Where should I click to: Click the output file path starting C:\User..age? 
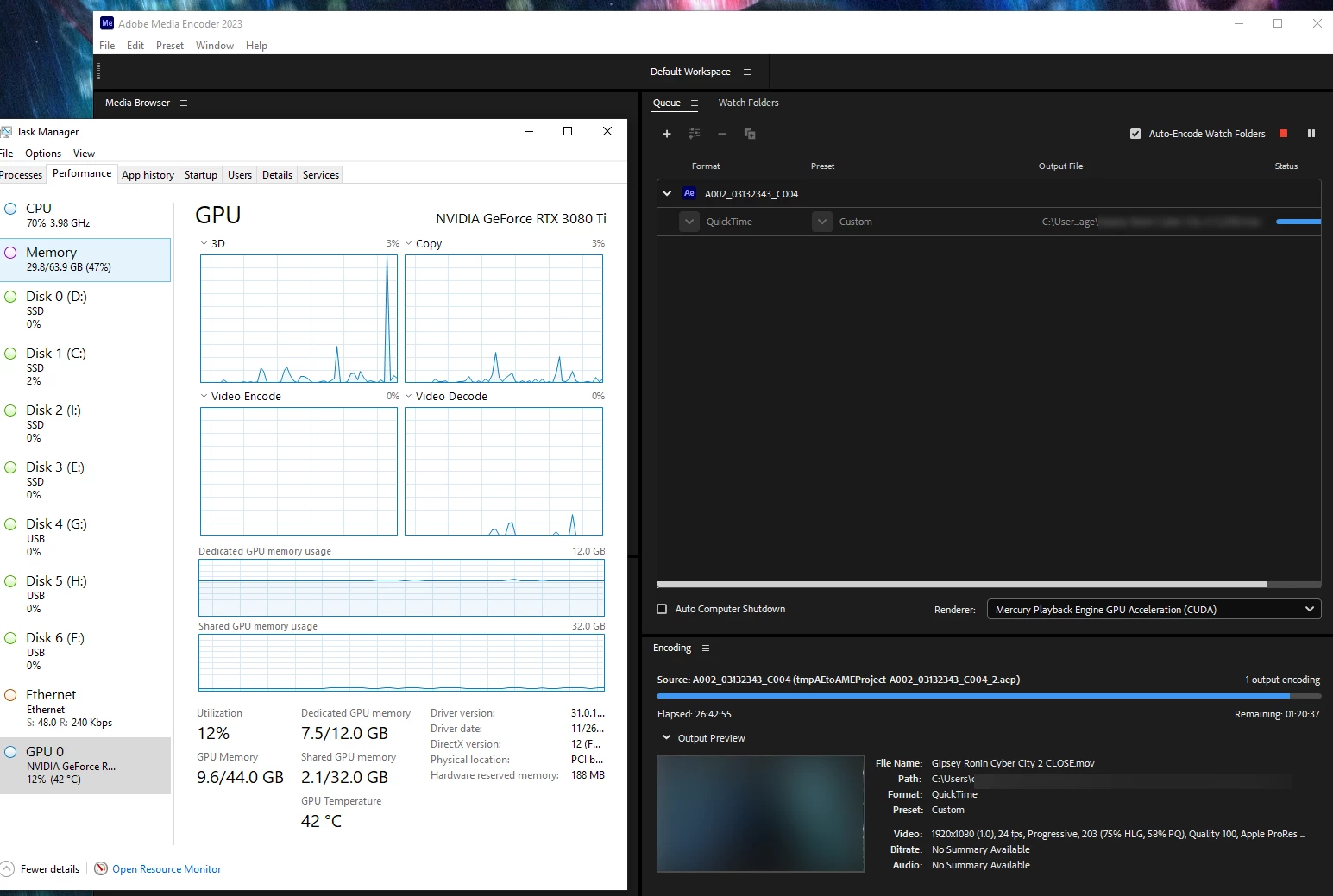click(1151, 222)
